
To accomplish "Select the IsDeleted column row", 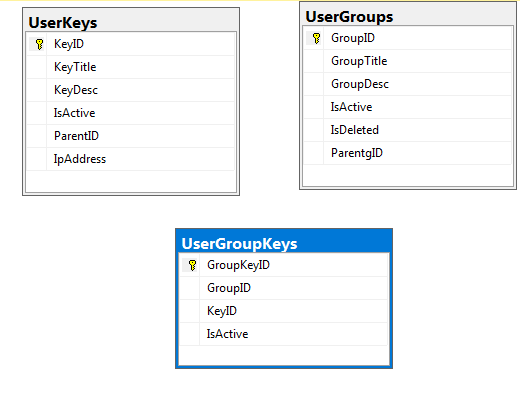I will [408, 130].
